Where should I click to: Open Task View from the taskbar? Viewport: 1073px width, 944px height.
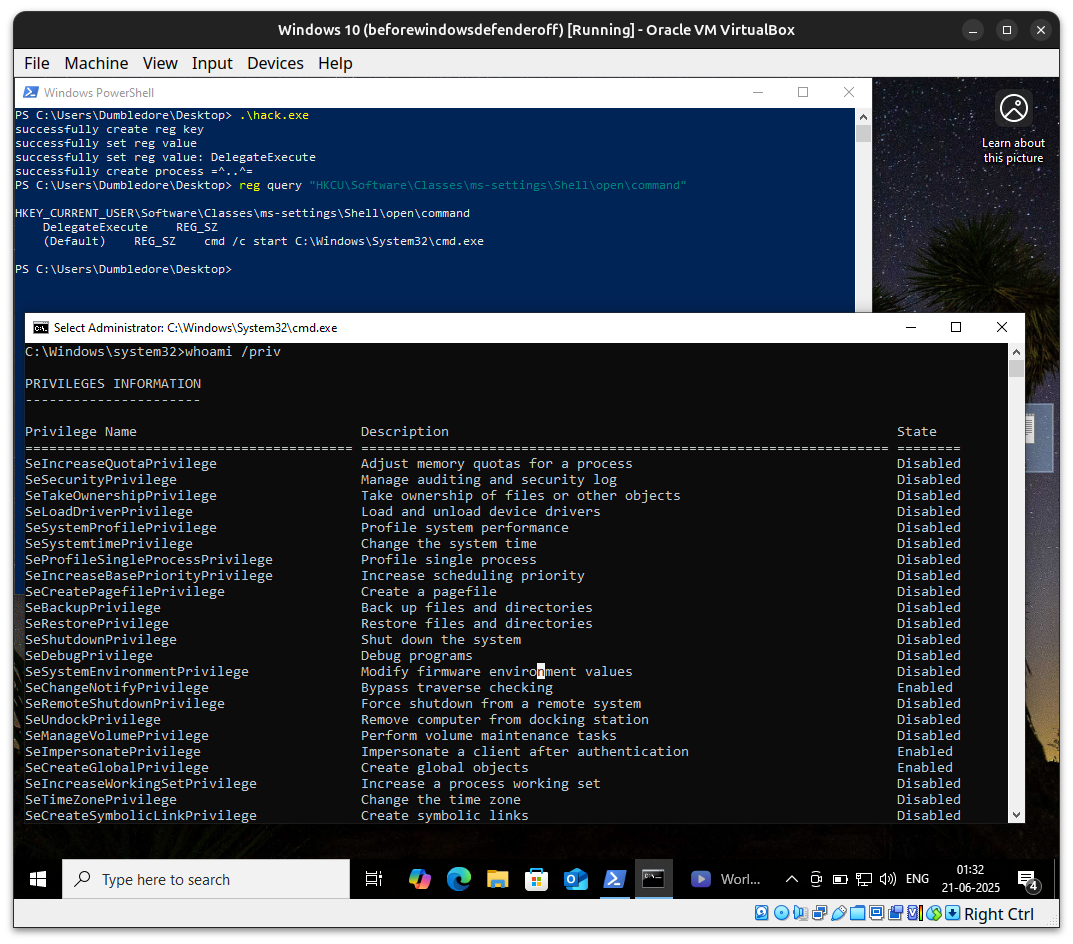[374, 879]
